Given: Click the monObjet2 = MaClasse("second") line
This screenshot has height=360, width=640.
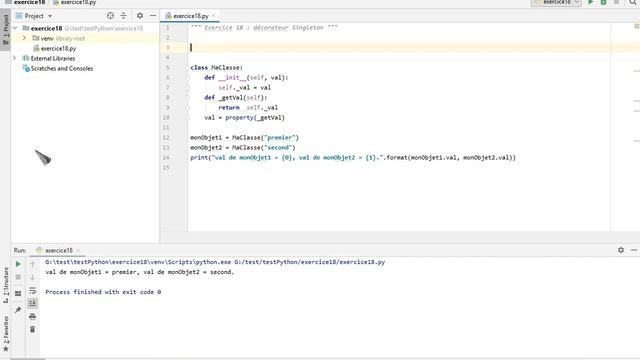Looking at the screenshot, I should (x=243, y=147).
